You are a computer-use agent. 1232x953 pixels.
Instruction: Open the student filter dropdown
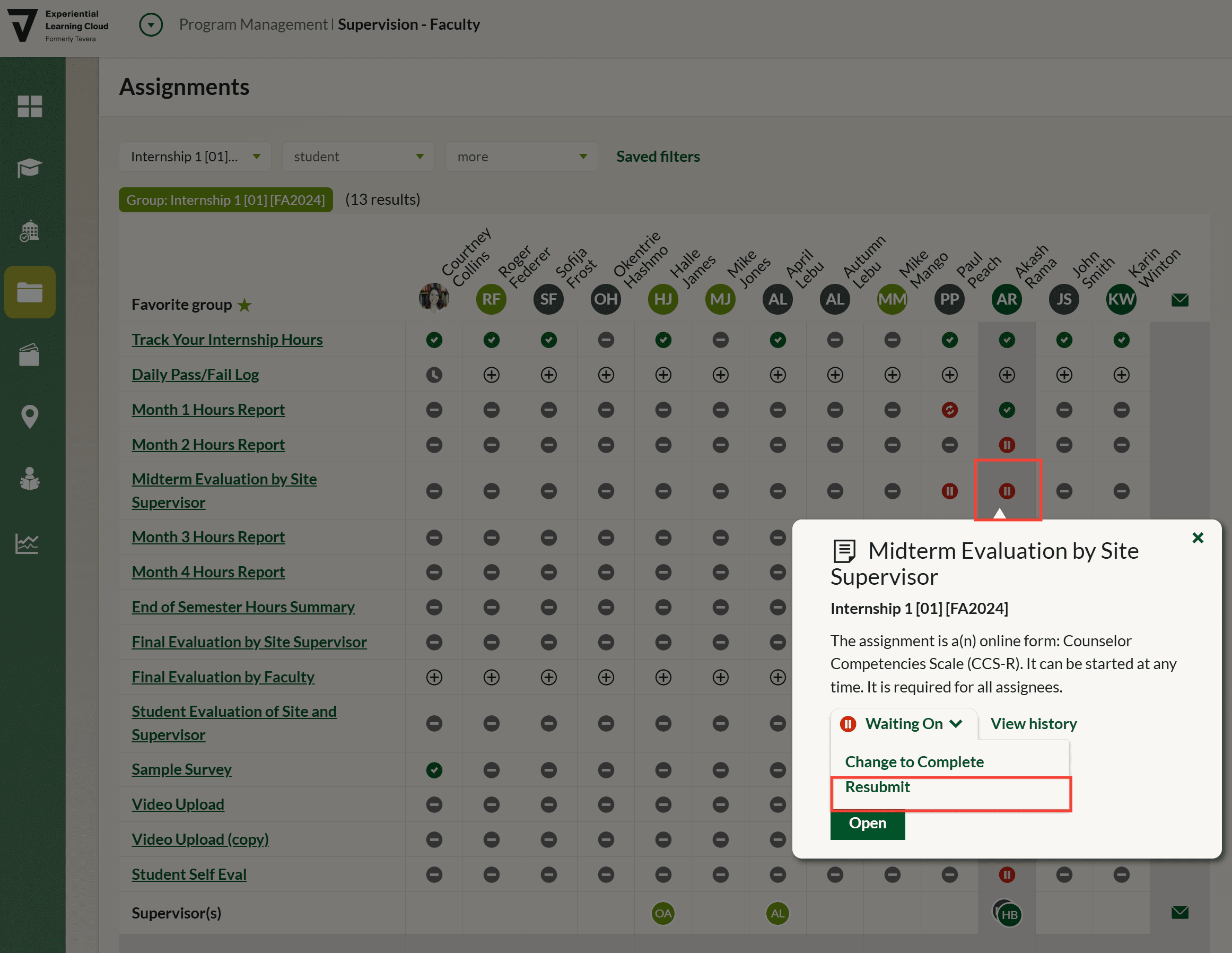point(358,157)
